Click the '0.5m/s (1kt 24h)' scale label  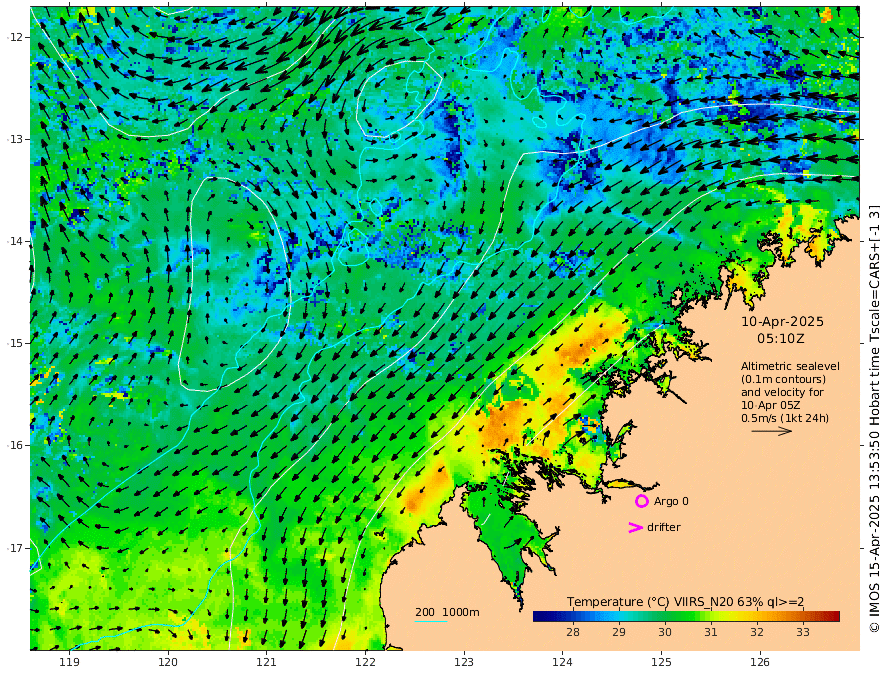(x=785, y=418)
